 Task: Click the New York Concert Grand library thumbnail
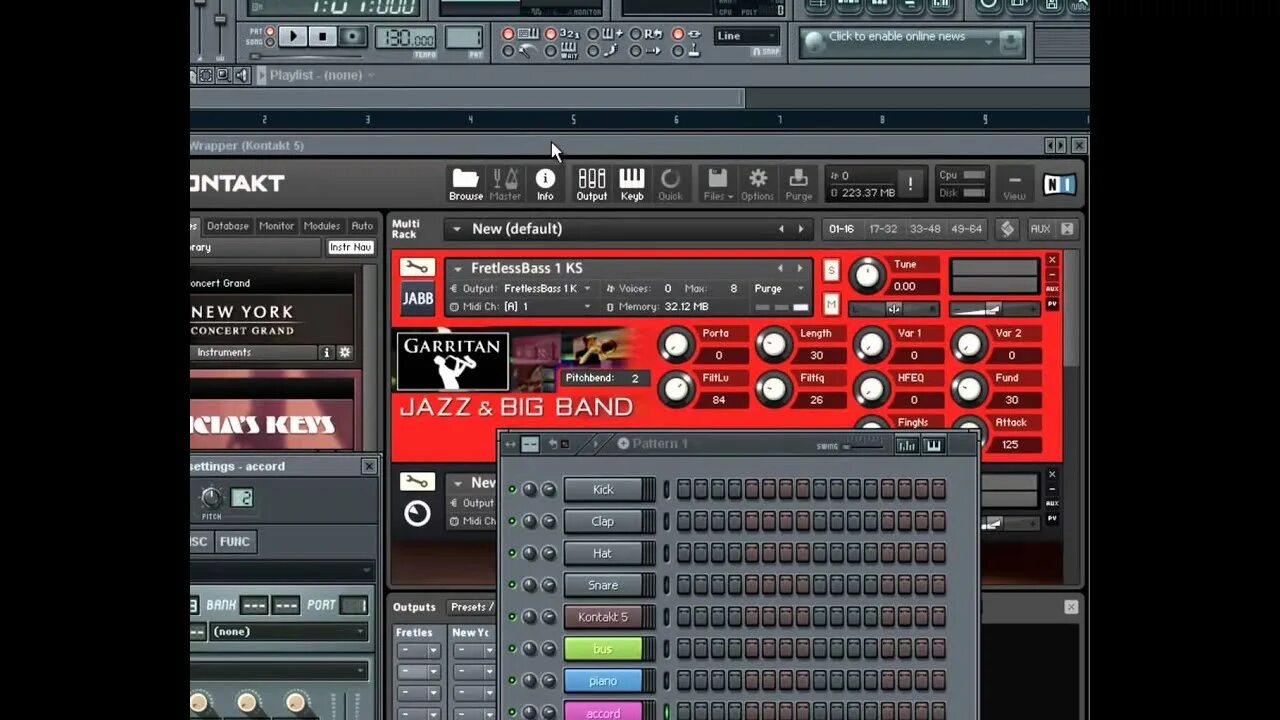tap(271, 319)
